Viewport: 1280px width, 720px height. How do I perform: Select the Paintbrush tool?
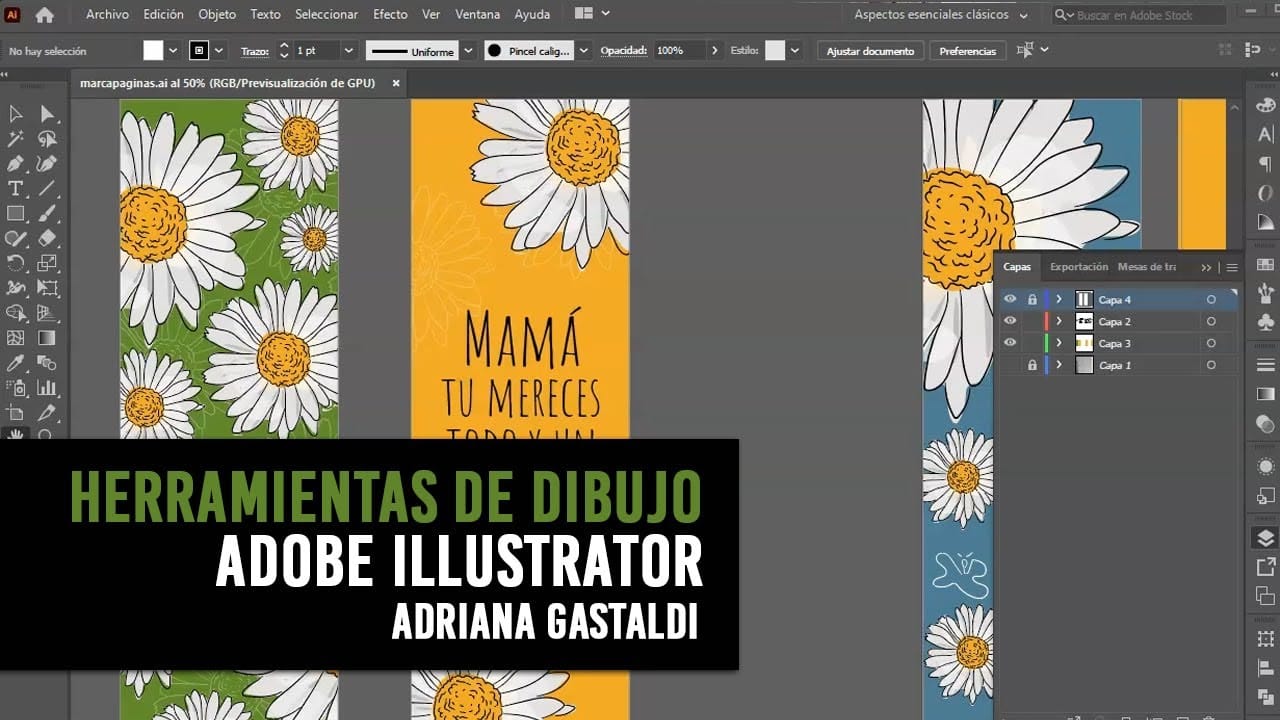click(x=47, y=214)
